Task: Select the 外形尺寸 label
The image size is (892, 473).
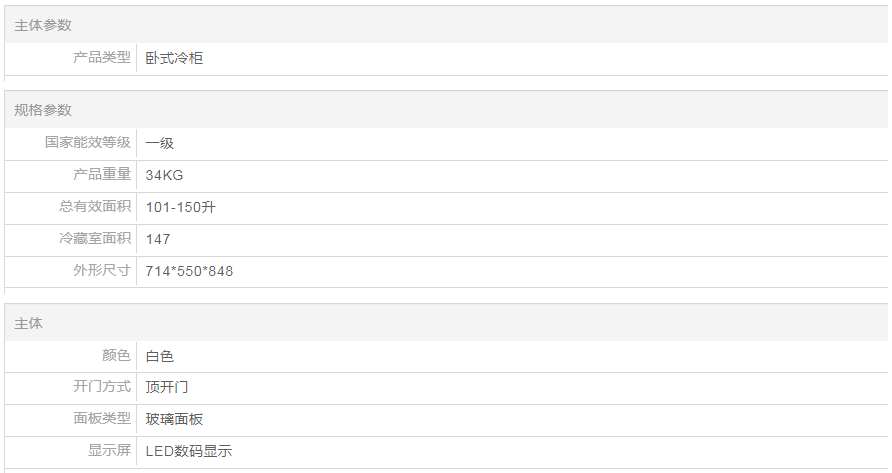Action: [102, 271]
